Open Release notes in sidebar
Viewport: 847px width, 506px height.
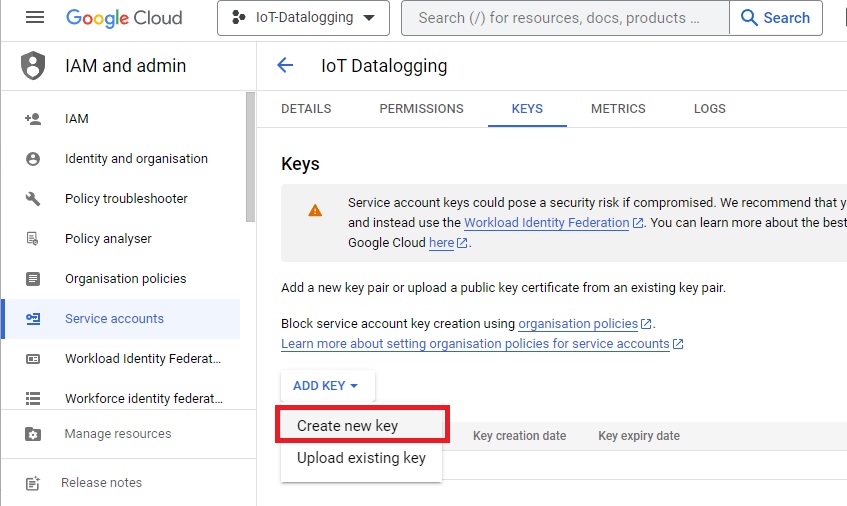[128, 483]
